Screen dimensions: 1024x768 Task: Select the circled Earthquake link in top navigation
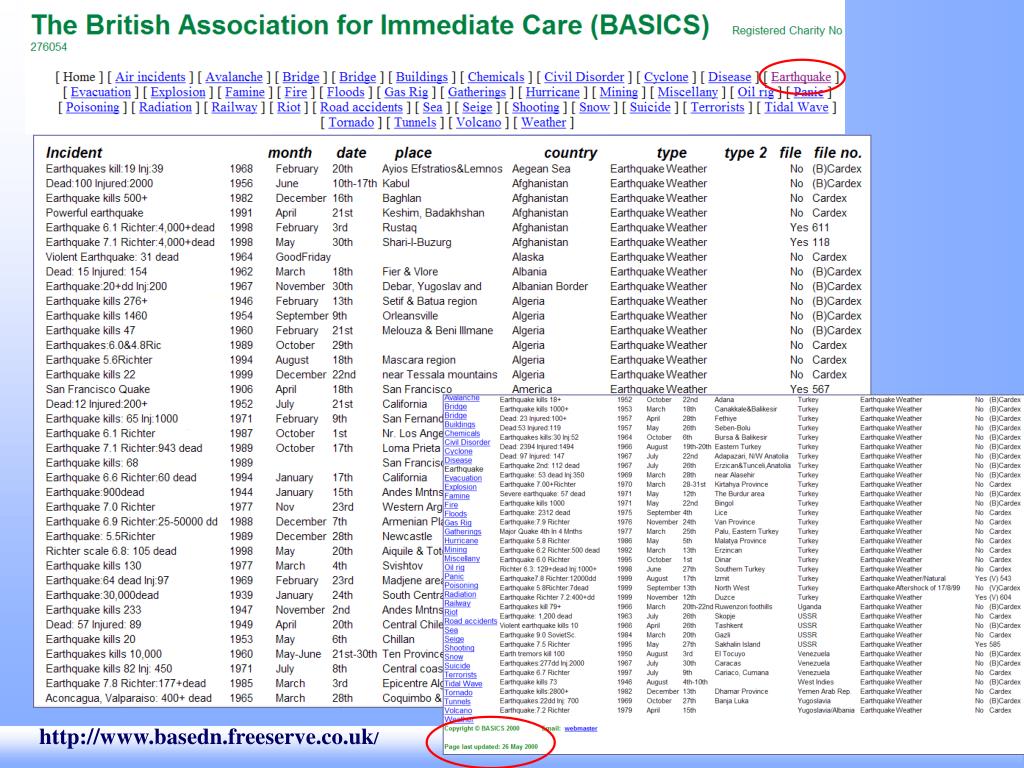[x=801, y=76]
